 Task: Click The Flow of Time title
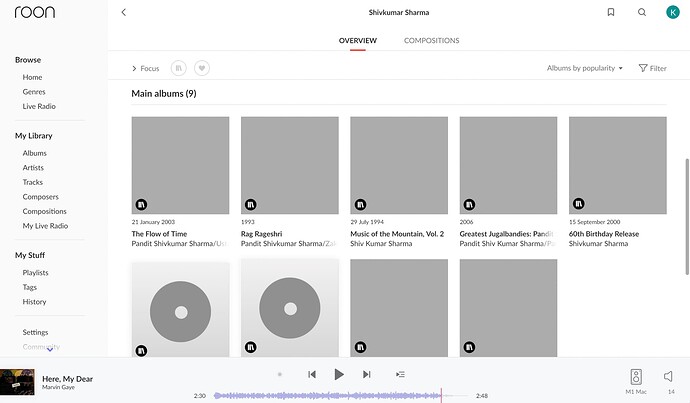[x=159, y=234]
